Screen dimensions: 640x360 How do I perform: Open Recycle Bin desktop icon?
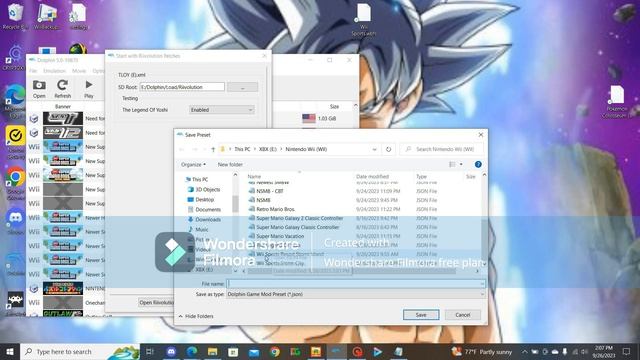pos(15,17)
